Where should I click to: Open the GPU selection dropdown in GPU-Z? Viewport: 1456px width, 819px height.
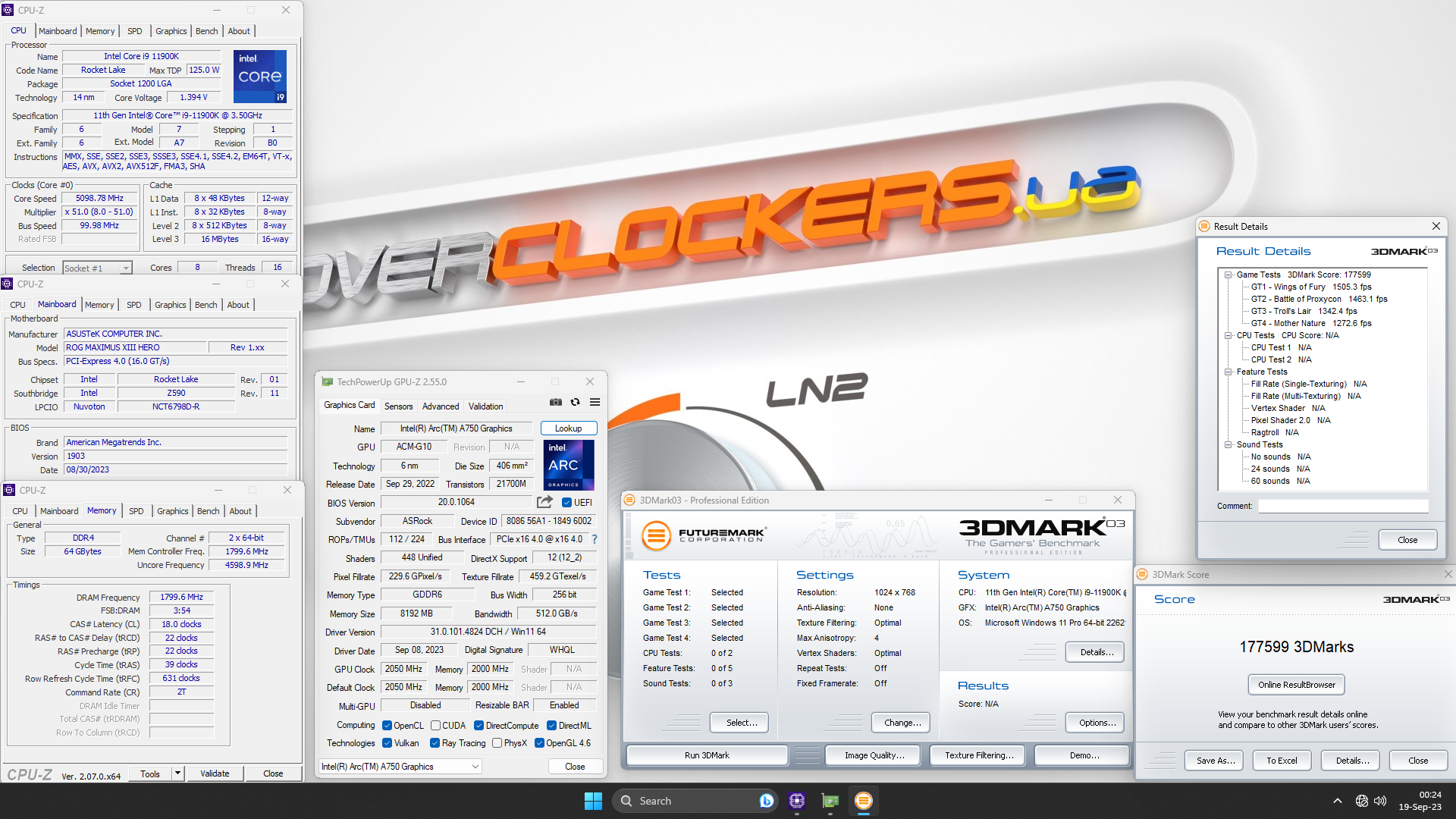click(400, 767)
